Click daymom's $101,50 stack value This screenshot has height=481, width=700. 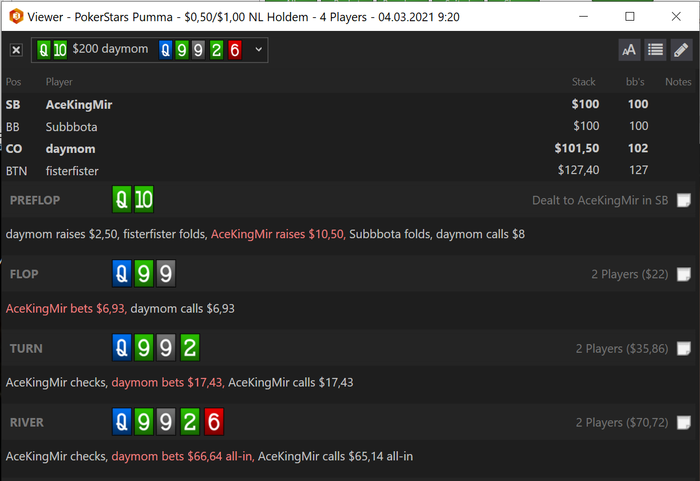tap(577, 148)
